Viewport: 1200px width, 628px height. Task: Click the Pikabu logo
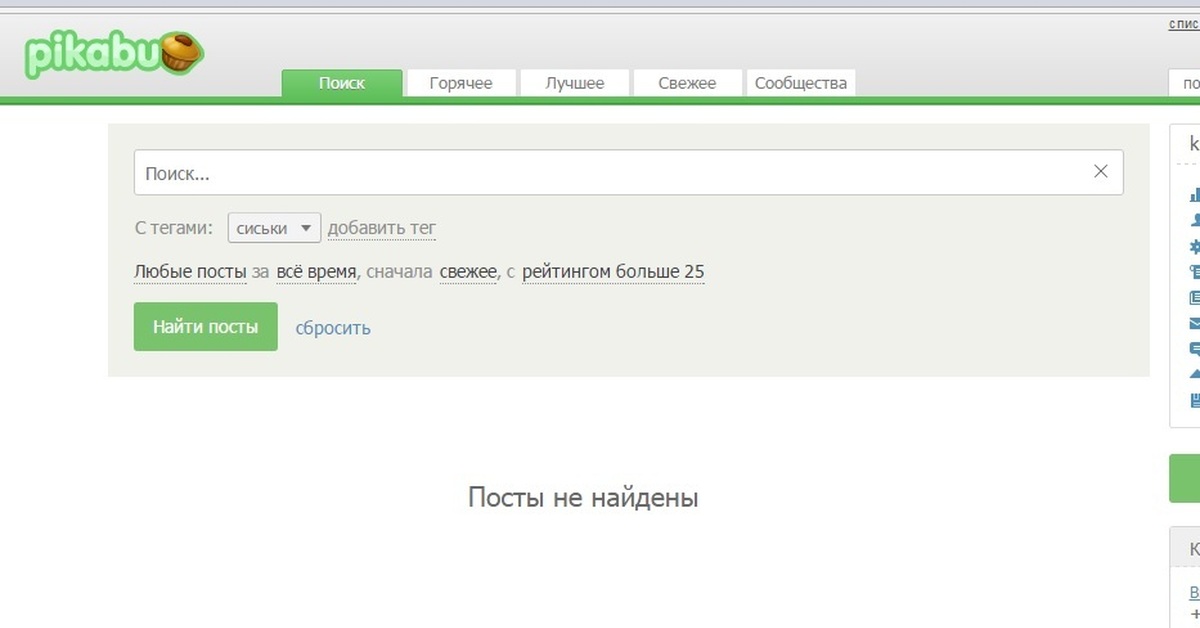coord(113,55)
